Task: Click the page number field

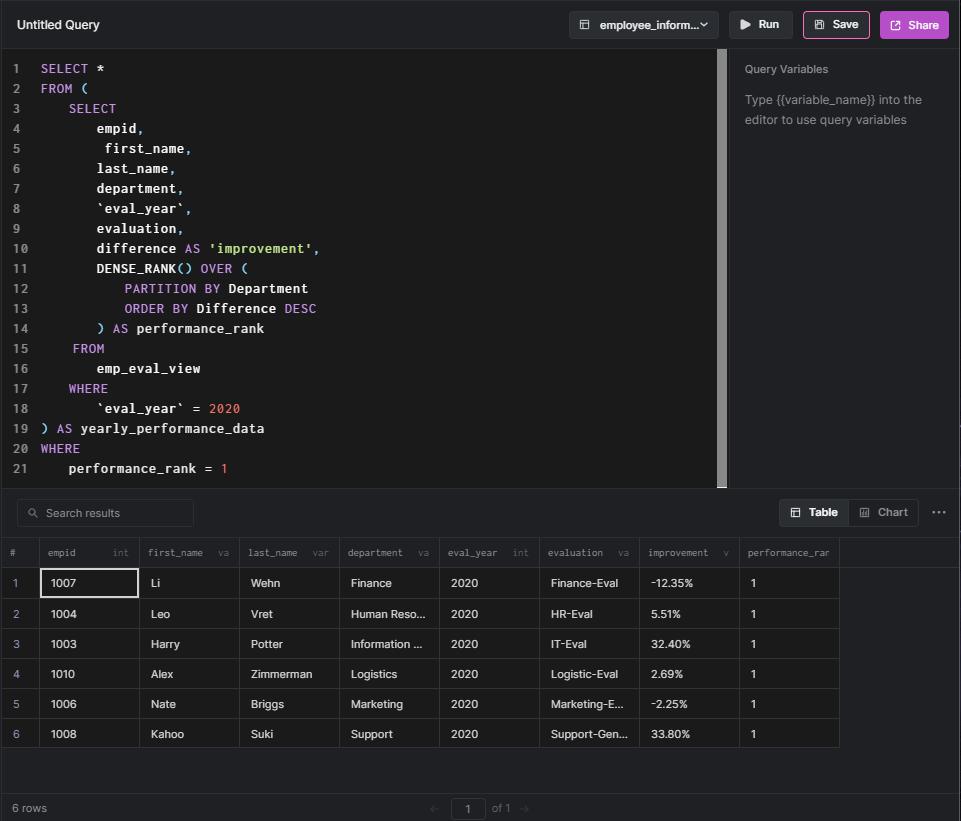Action: (x=468, y=809)
